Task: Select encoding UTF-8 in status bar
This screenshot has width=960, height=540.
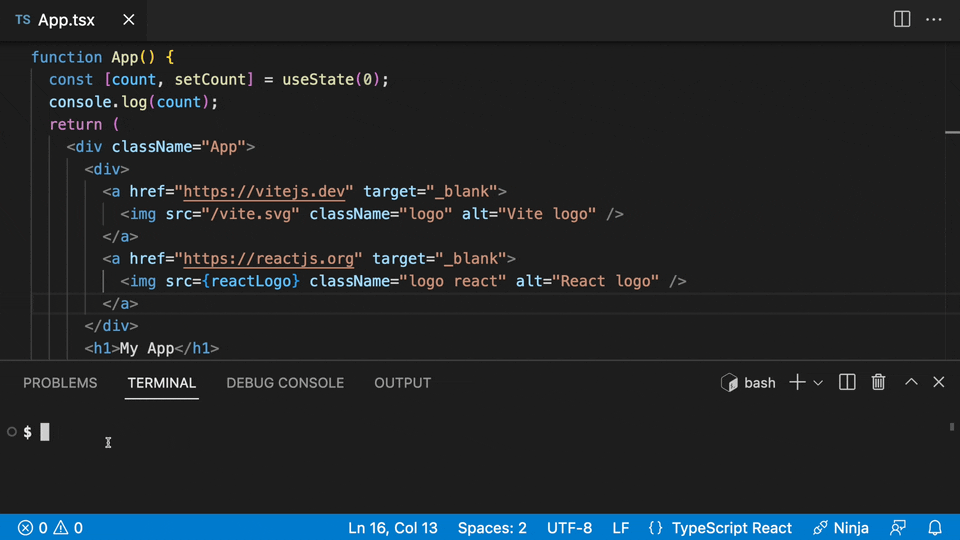Action: 569,528
